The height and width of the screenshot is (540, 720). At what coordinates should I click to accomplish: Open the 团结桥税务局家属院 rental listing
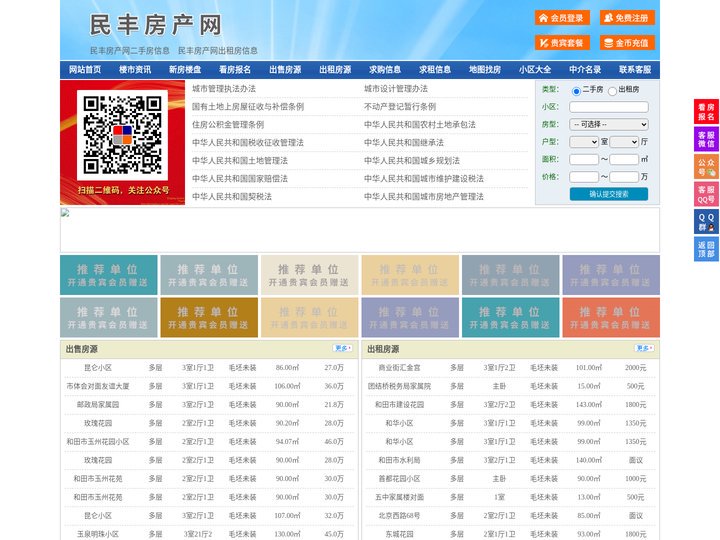click(399, 386)
